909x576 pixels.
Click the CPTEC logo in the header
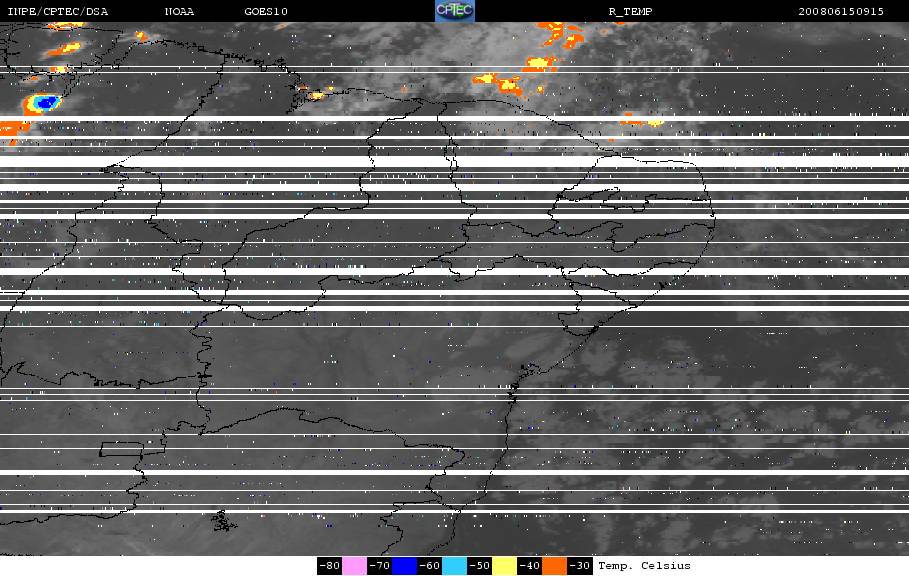pyautogui.click(x=454, y=11)
